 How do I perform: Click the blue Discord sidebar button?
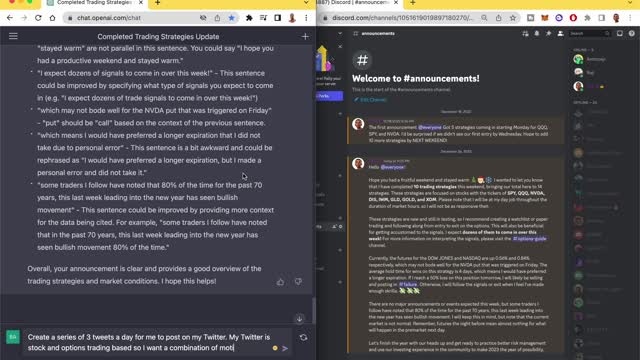coord(329,96)
